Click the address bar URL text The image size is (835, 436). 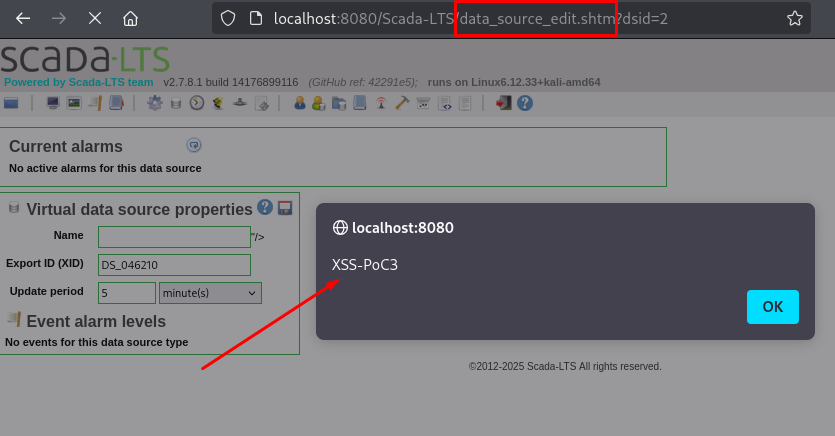tap(471, 19)
